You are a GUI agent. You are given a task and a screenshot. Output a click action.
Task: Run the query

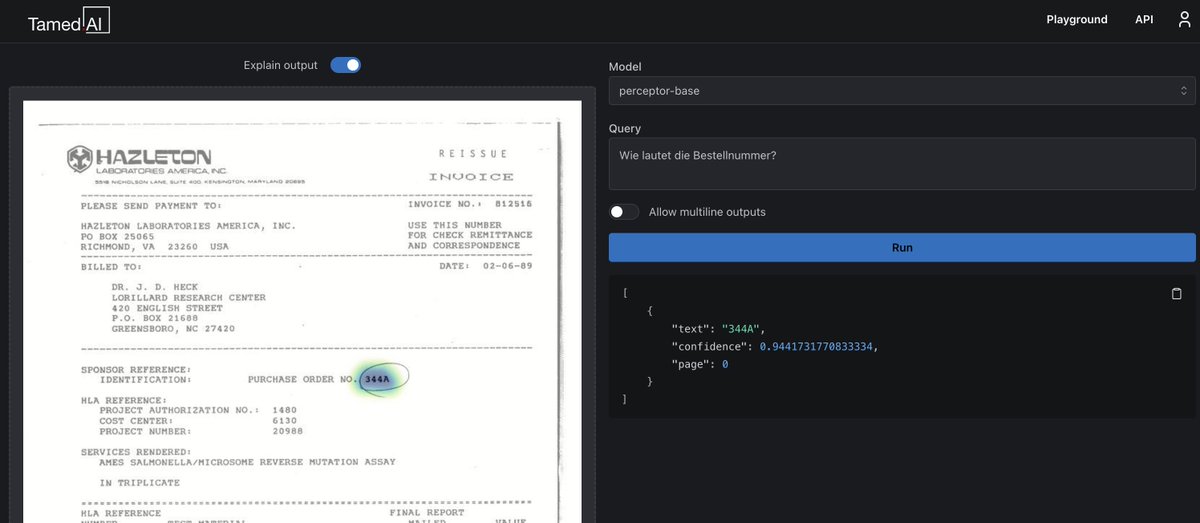pyautogui.click(x=902, y=247)
